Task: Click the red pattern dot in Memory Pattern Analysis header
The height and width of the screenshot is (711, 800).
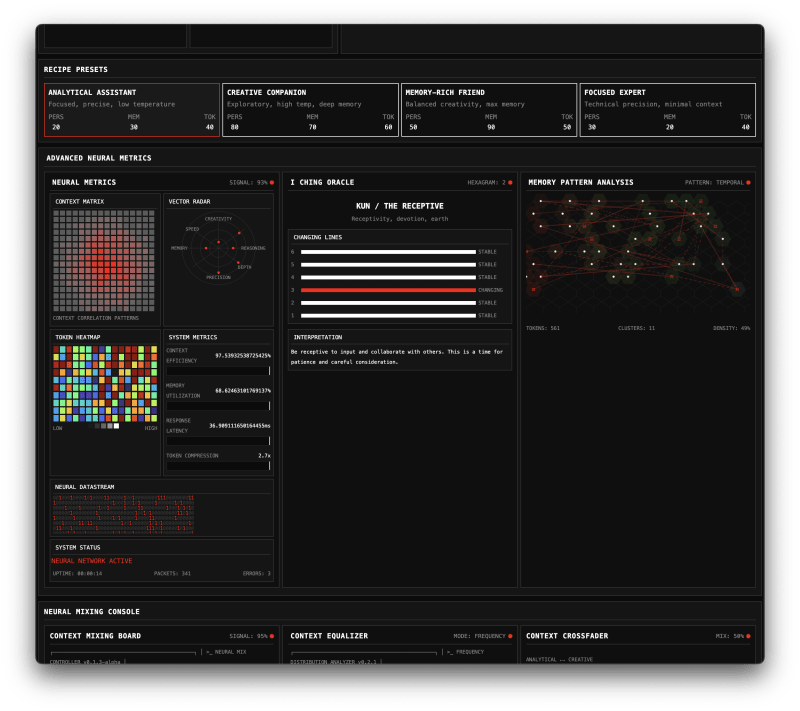Action: click(x=748, y=183)
